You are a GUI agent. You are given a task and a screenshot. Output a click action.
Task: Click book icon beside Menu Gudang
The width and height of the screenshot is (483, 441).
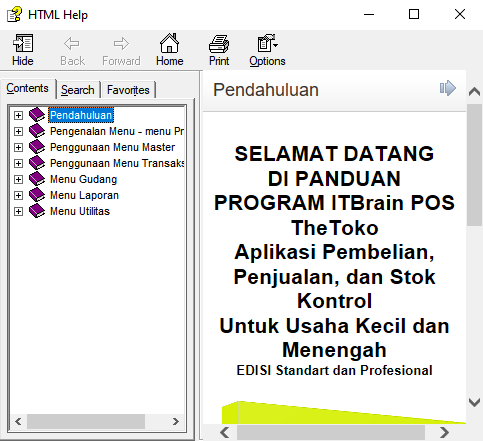click(37, 179)
